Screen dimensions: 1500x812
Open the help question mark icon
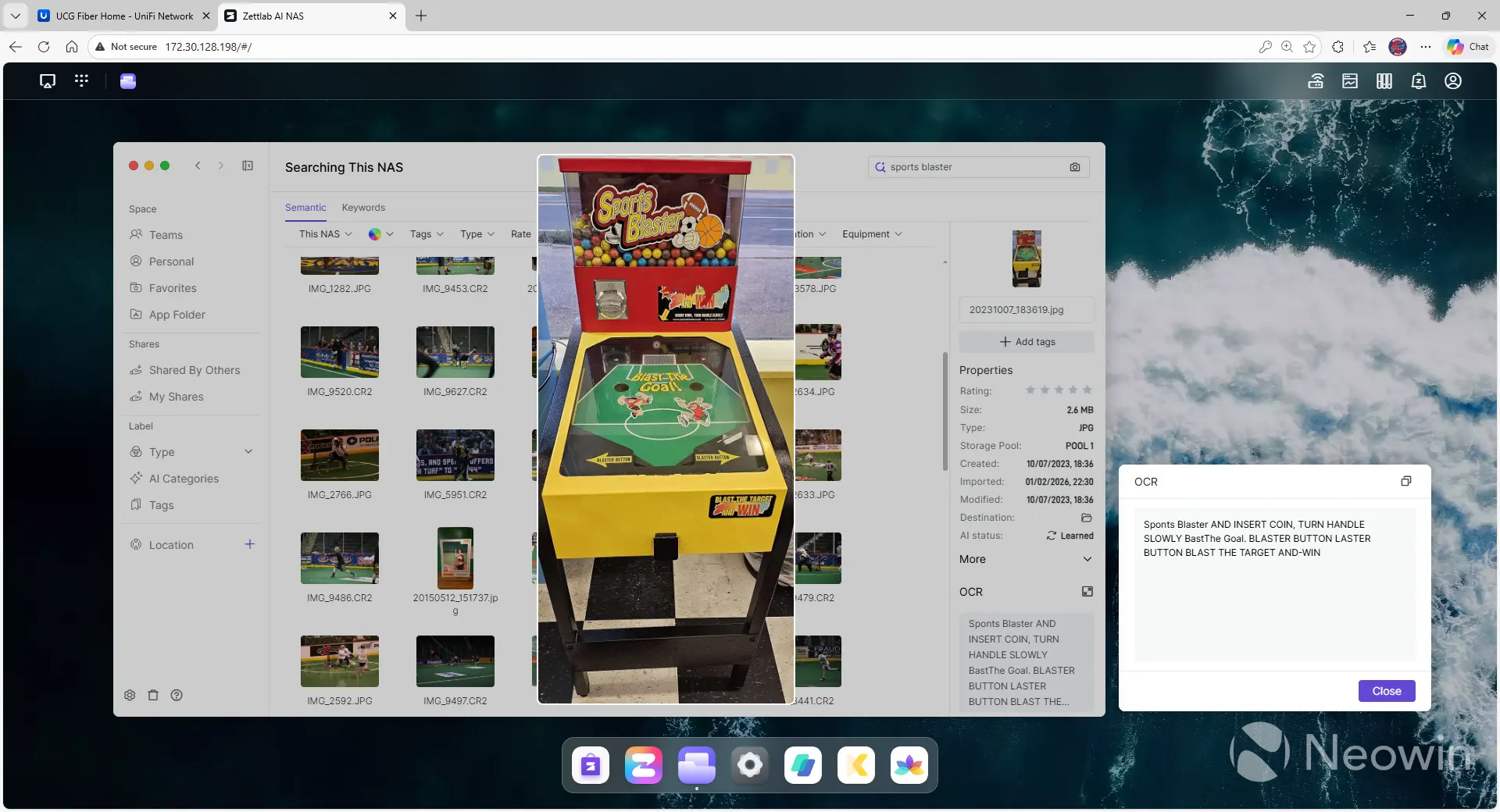[x=177, y=695]
